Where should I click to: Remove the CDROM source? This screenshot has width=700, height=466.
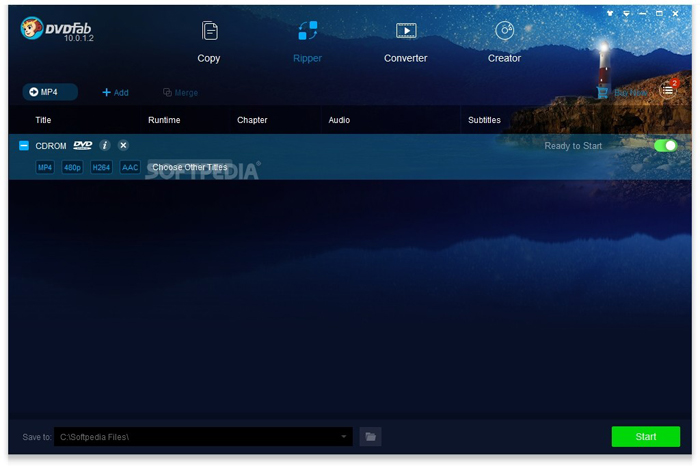[x=124, y=145]
